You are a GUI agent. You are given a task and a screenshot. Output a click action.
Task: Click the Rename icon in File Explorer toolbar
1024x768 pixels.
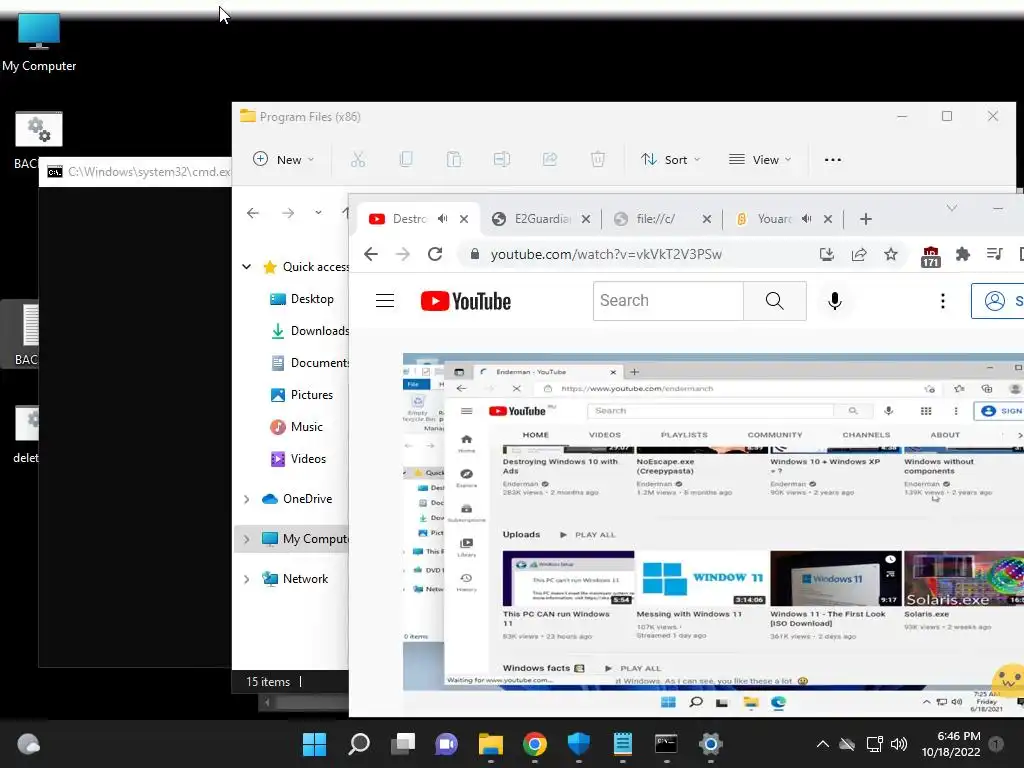pyautogui.click(x=502, y=159)
